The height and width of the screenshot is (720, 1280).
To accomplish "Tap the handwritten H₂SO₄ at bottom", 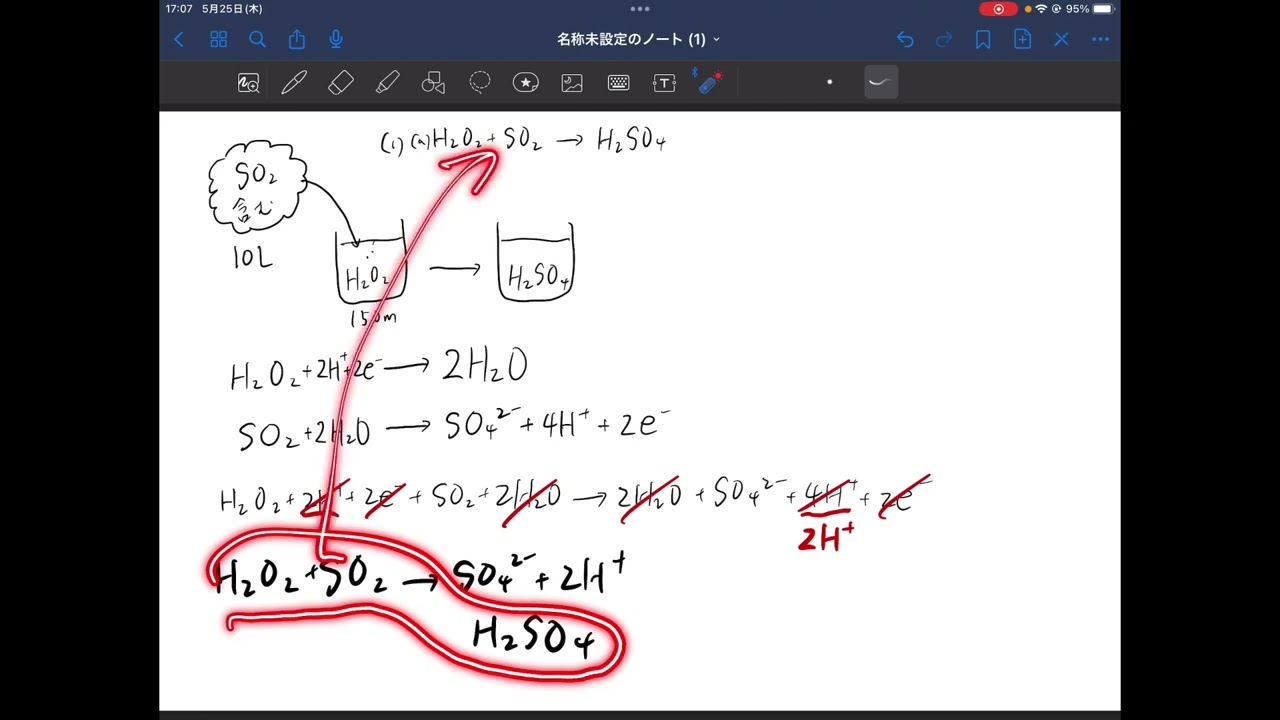I will point(535,637).
